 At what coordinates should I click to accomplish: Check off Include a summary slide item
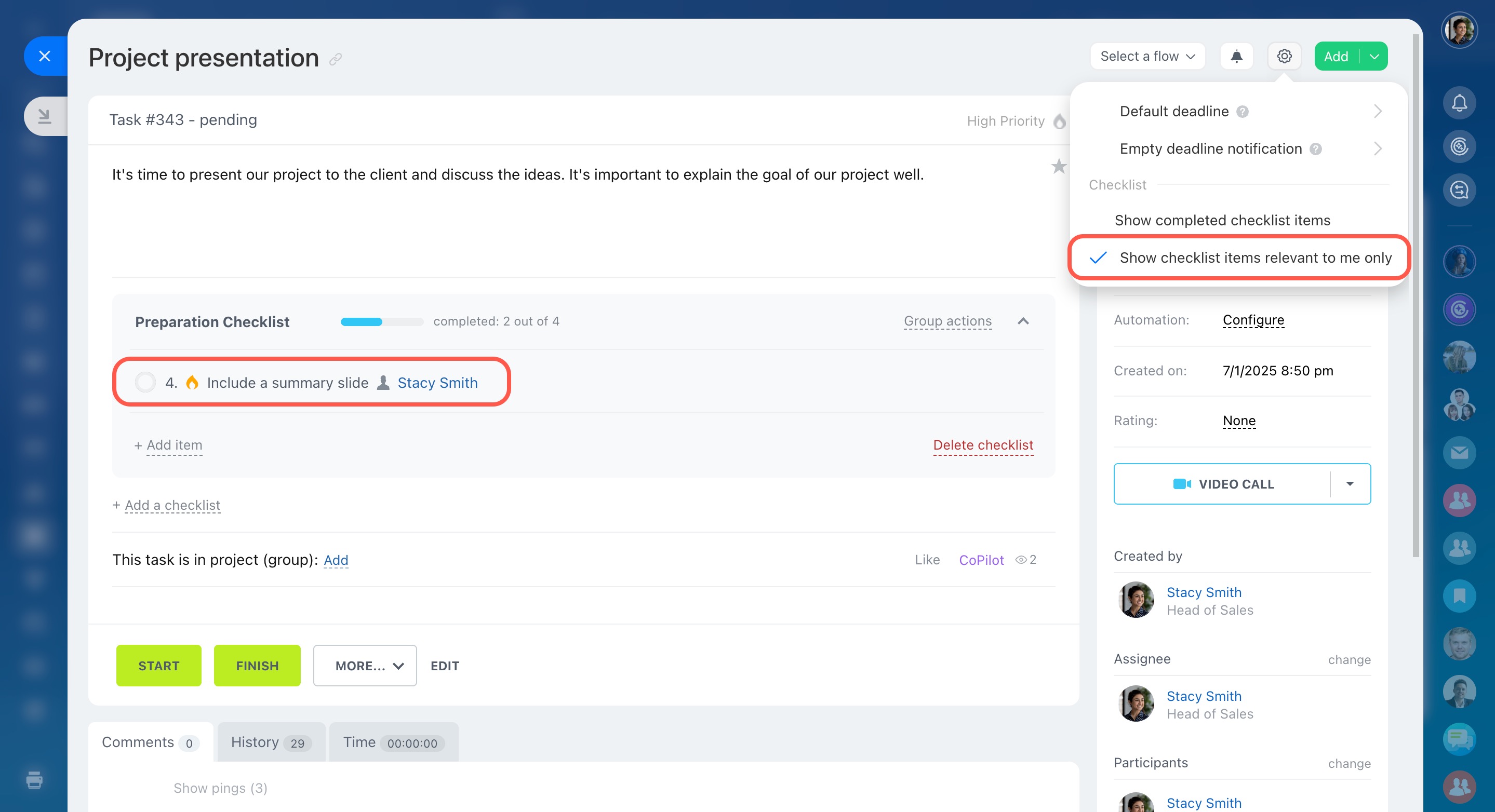point(145,383)
